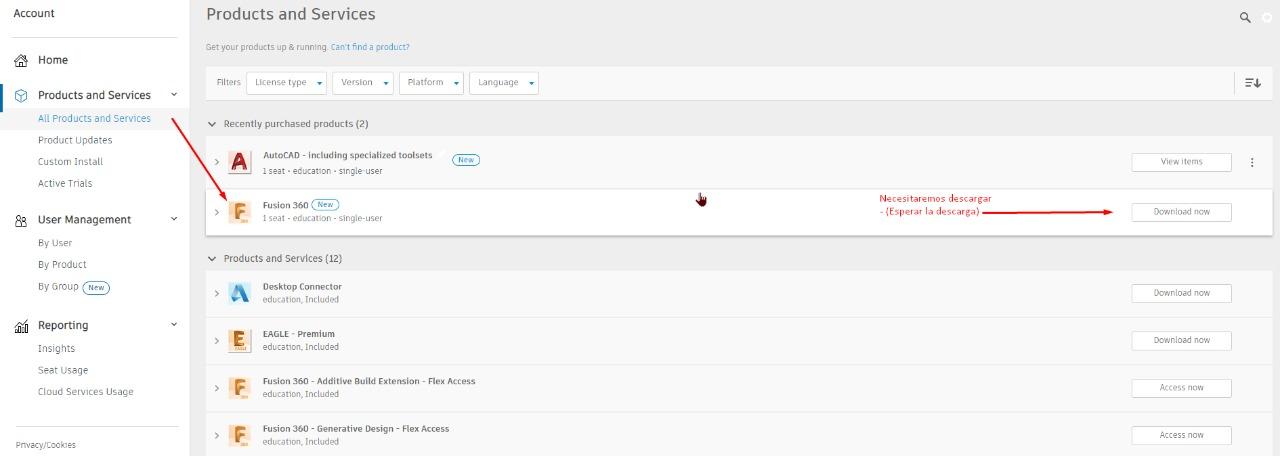1280x456 pixels.
Task: Click the New badge beside Fusion 360
Action: 326,205
